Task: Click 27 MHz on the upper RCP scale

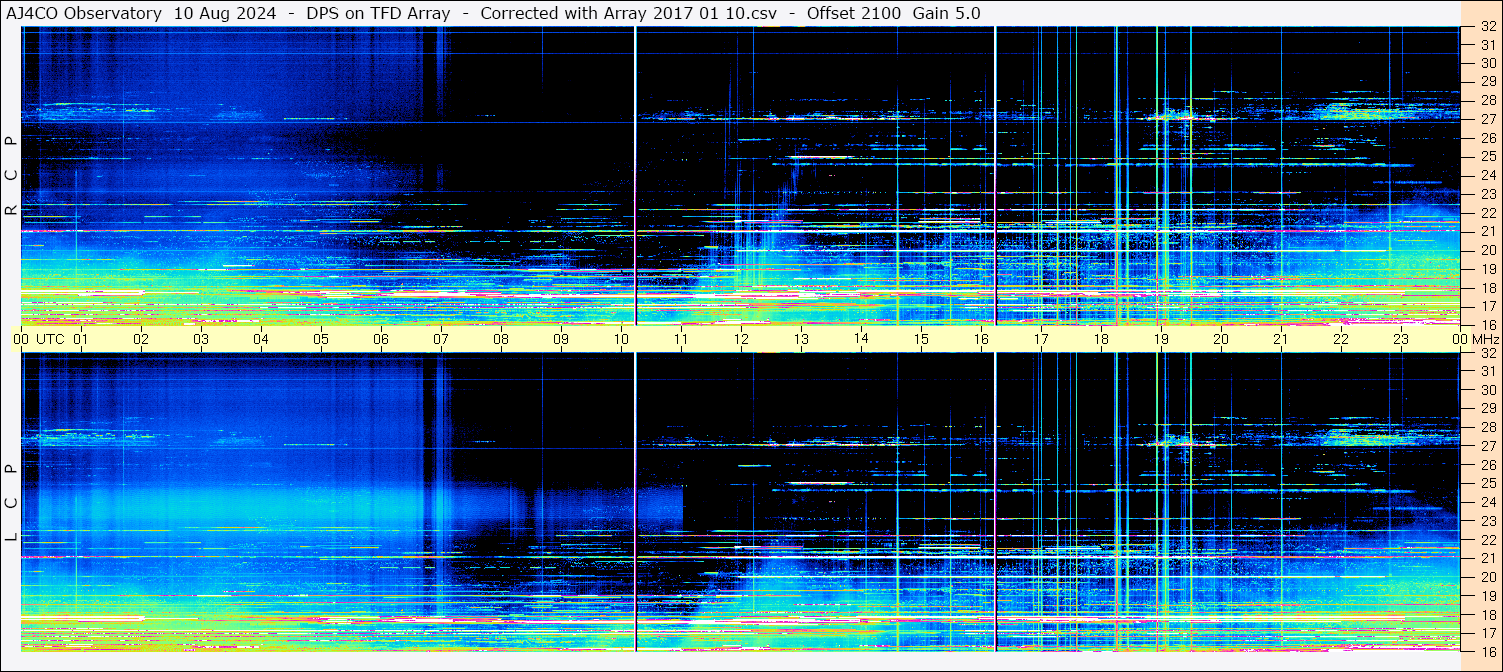Action: click(x=1487, y=118)
